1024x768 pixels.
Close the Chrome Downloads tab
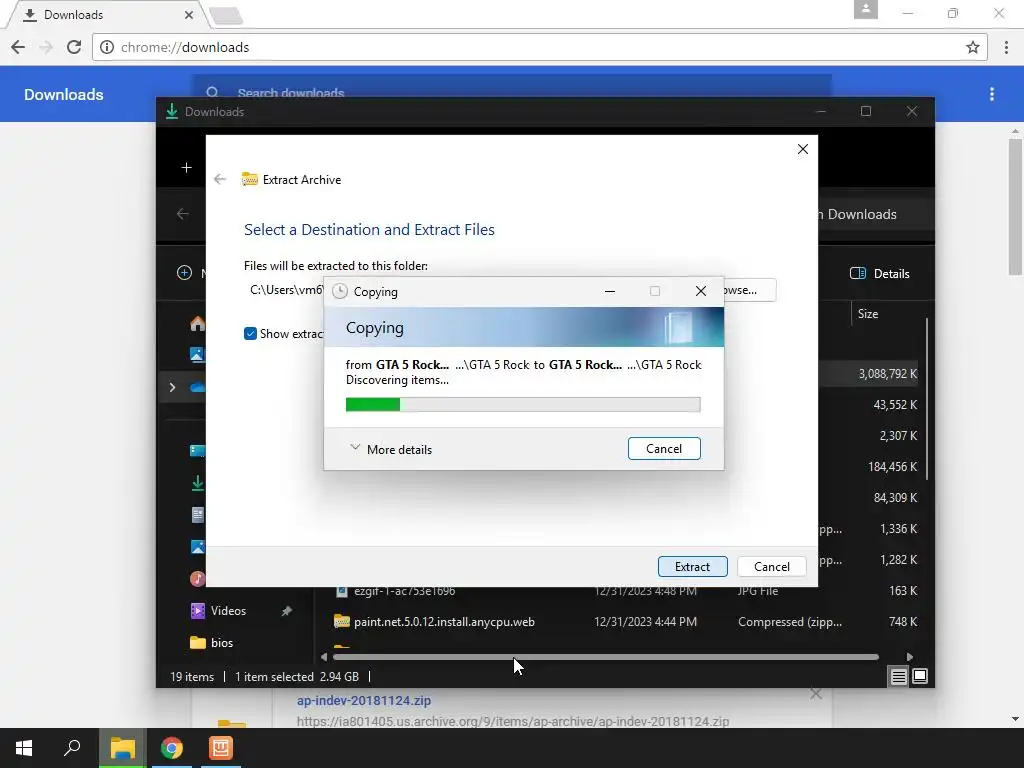pyautogui.click(x=189, y=14)
